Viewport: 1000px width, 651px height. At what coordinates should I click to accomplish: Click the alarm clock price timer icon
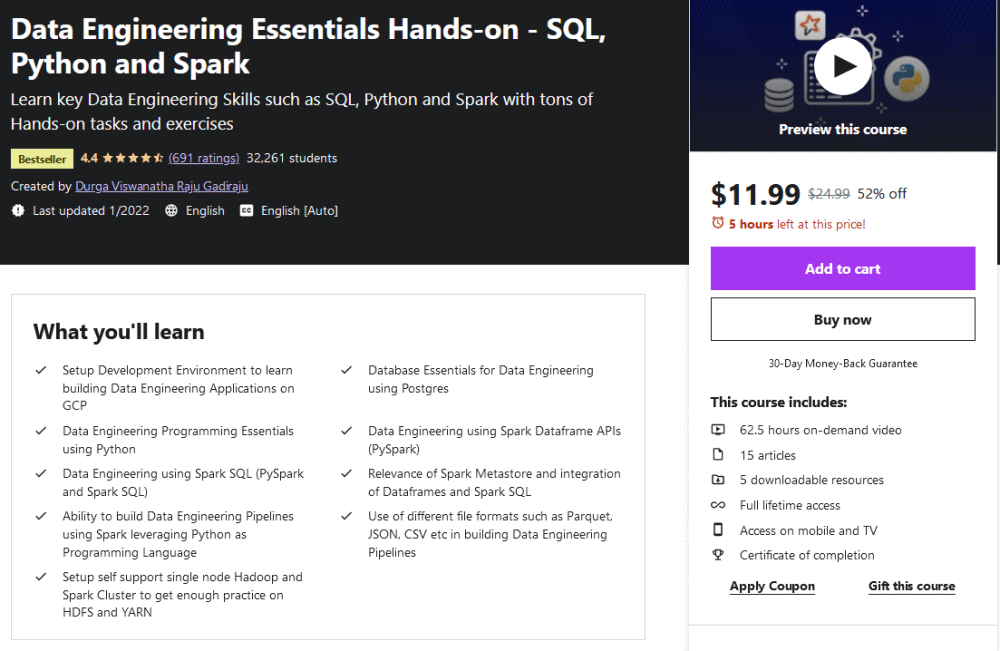tap(718, 223)
